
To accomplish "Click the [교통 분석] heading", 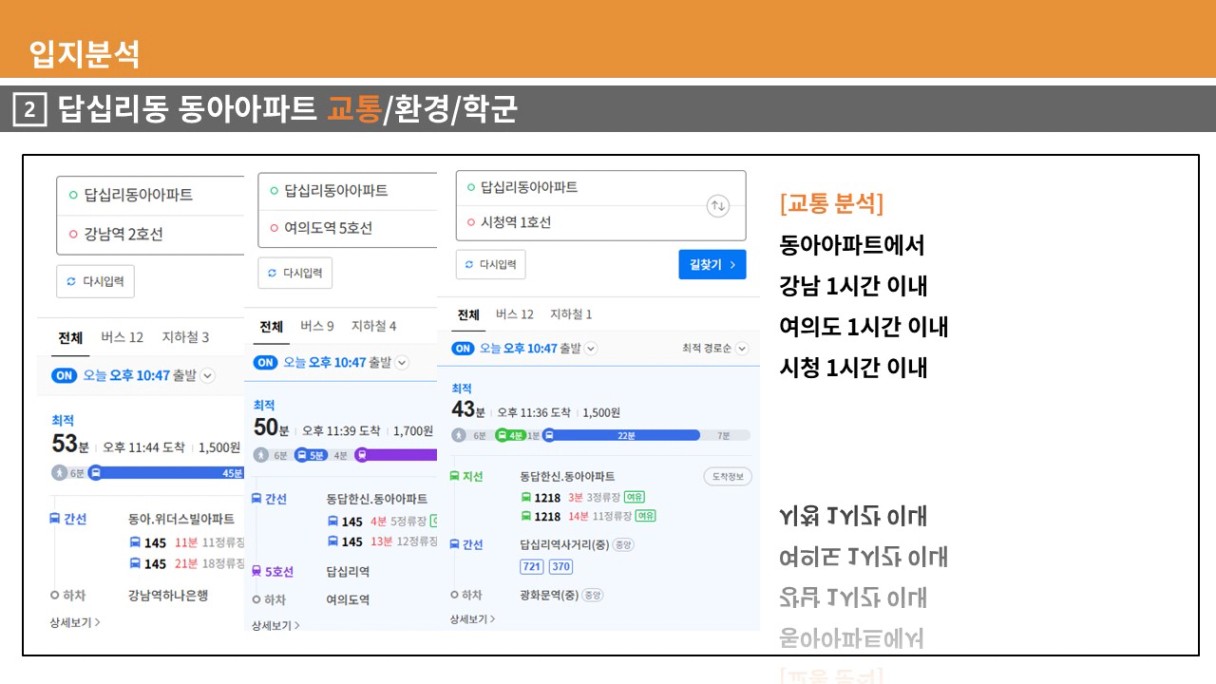I will click(832, 204).
